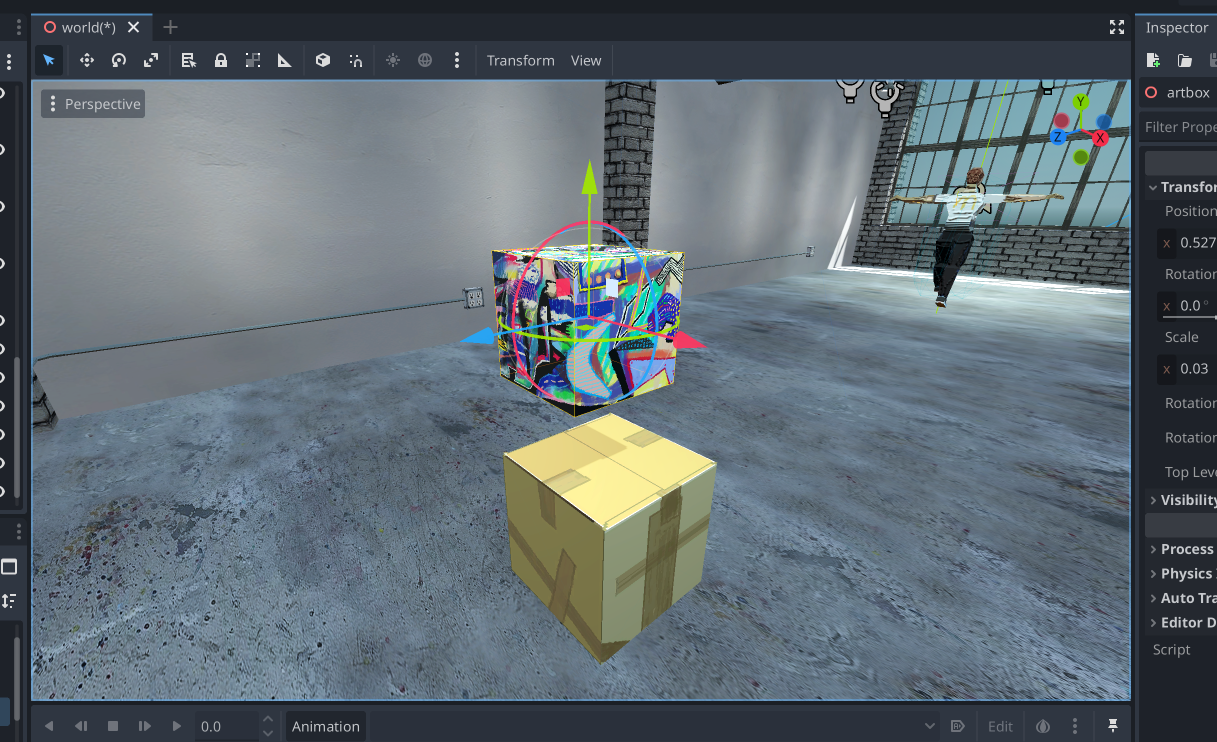
Task: Play animation from current position
Action: [177, 726]
